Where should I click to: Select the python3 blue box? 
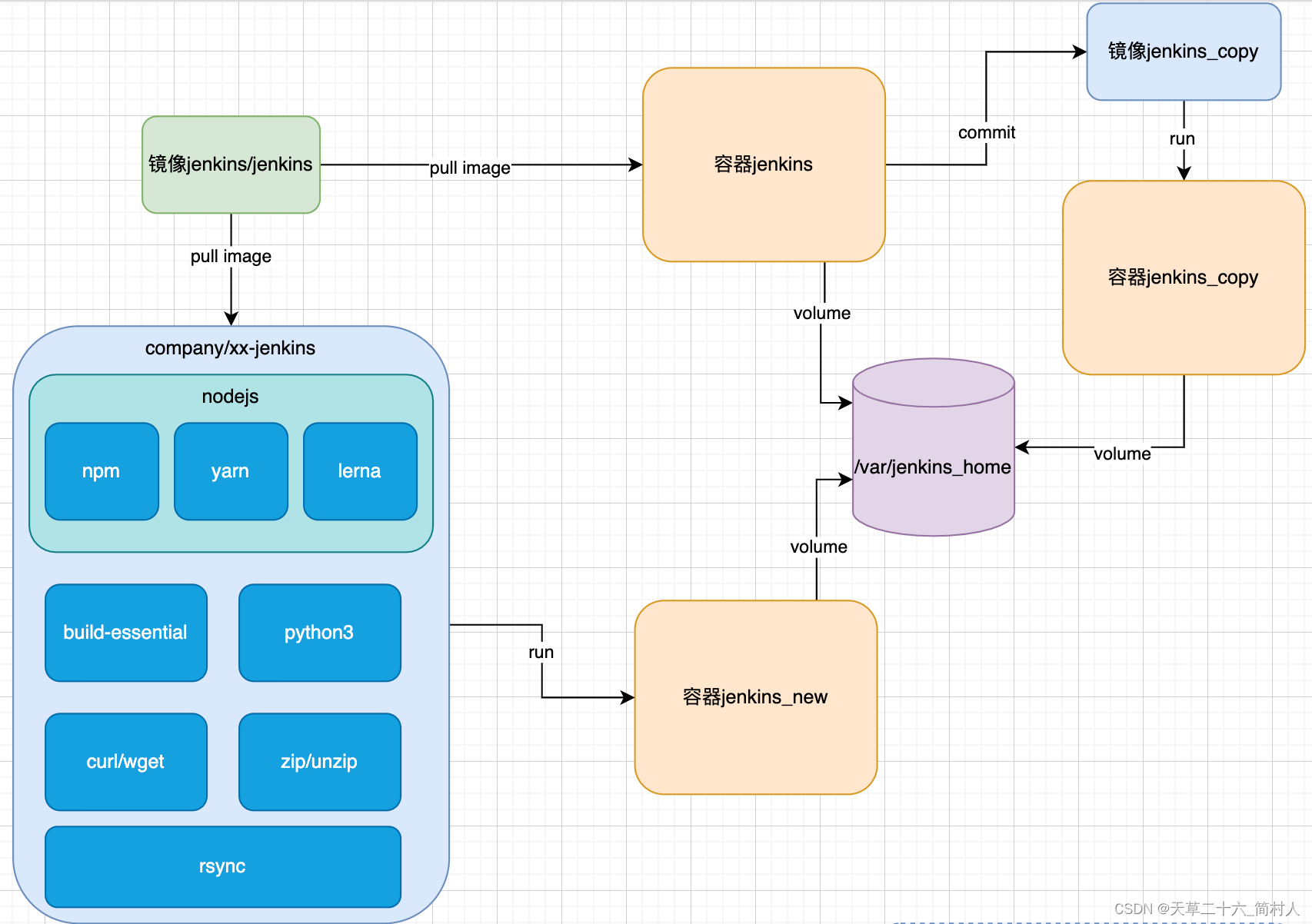pos(320,633)
